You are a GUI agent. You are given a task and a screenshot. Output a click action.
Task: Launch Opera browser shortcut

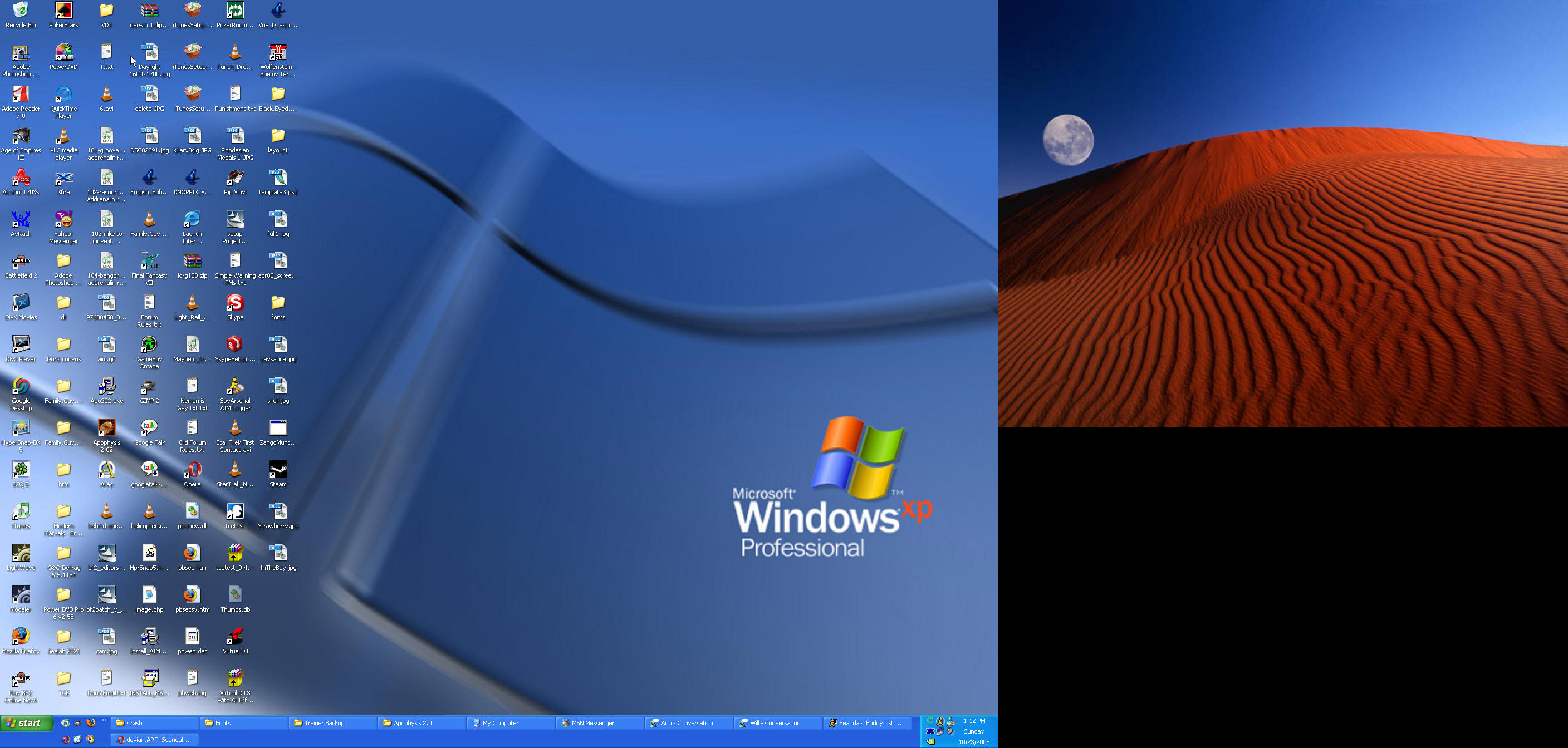(192, 474)
